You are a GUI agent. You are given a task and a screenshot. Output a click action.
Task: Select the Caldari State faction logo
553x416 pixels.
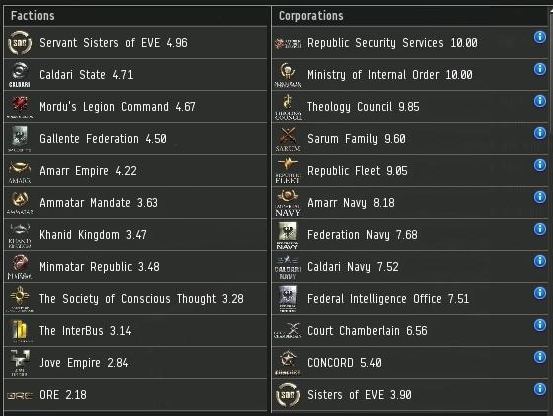click(20, 75)
